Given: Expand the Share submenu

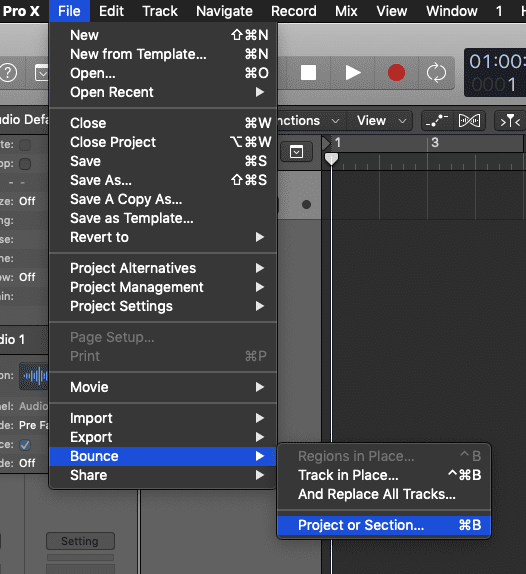Looking at the screenshot, I should coord(163,475).
